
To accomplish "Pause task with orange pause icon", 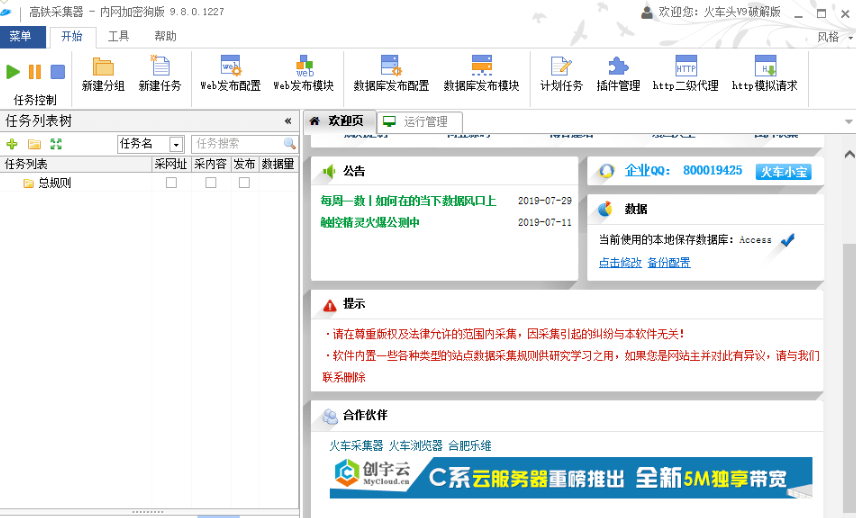I will click(35, 72).
